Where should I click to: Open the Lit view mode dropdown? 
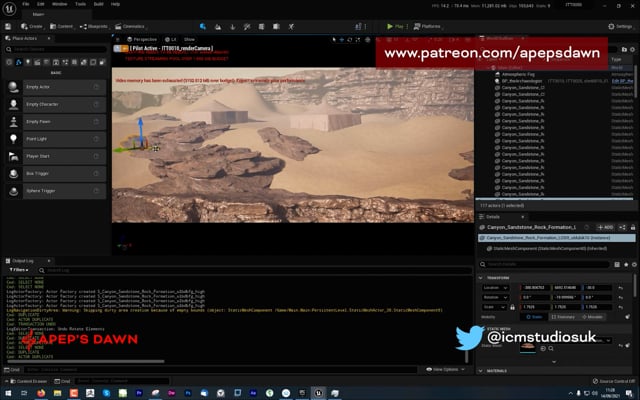click(171, 40)
